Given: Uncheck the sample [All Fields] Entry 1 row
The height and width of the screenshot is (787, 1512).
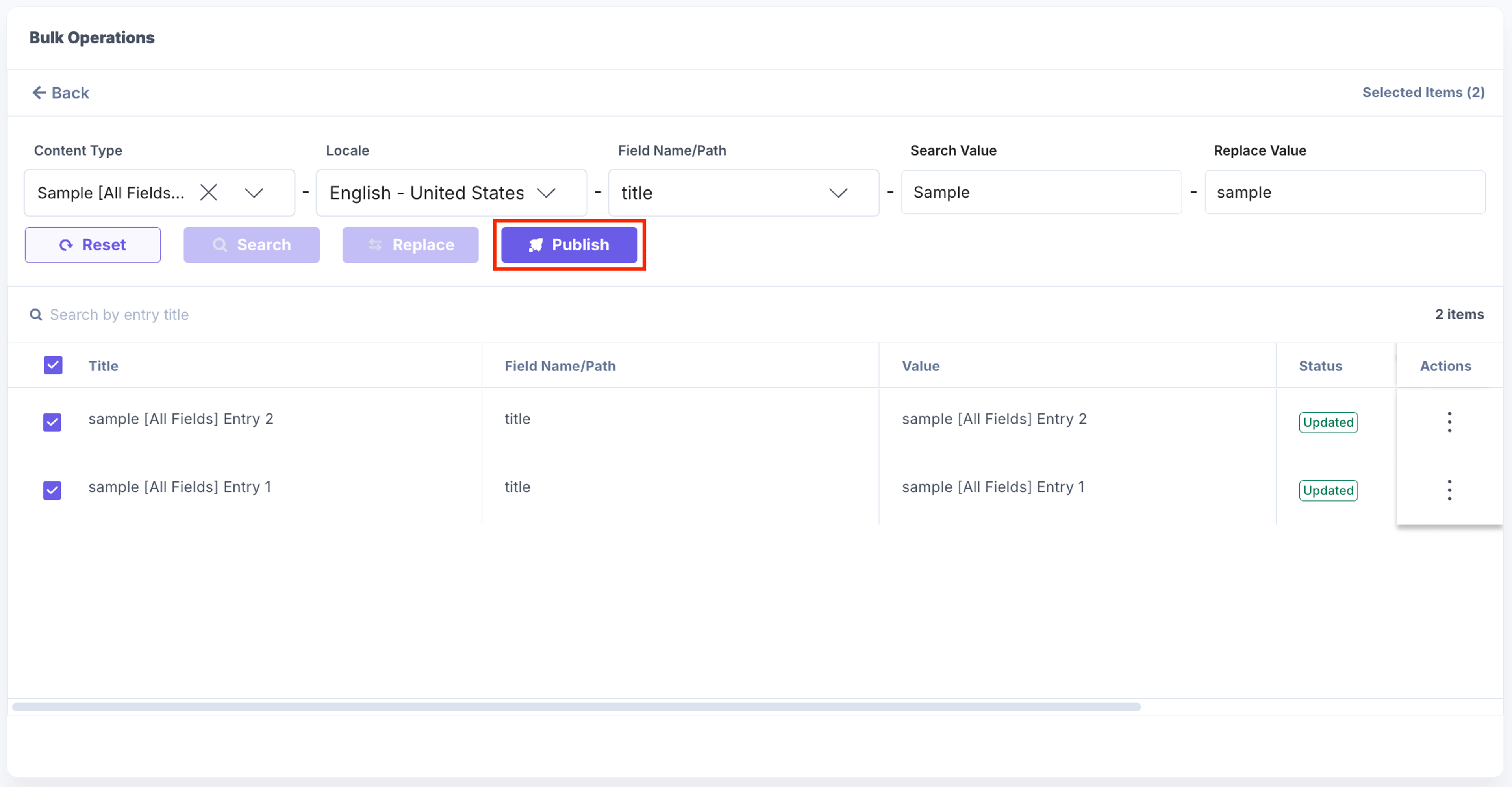Looking at the screenshot, I should click(x=52, y=490).
